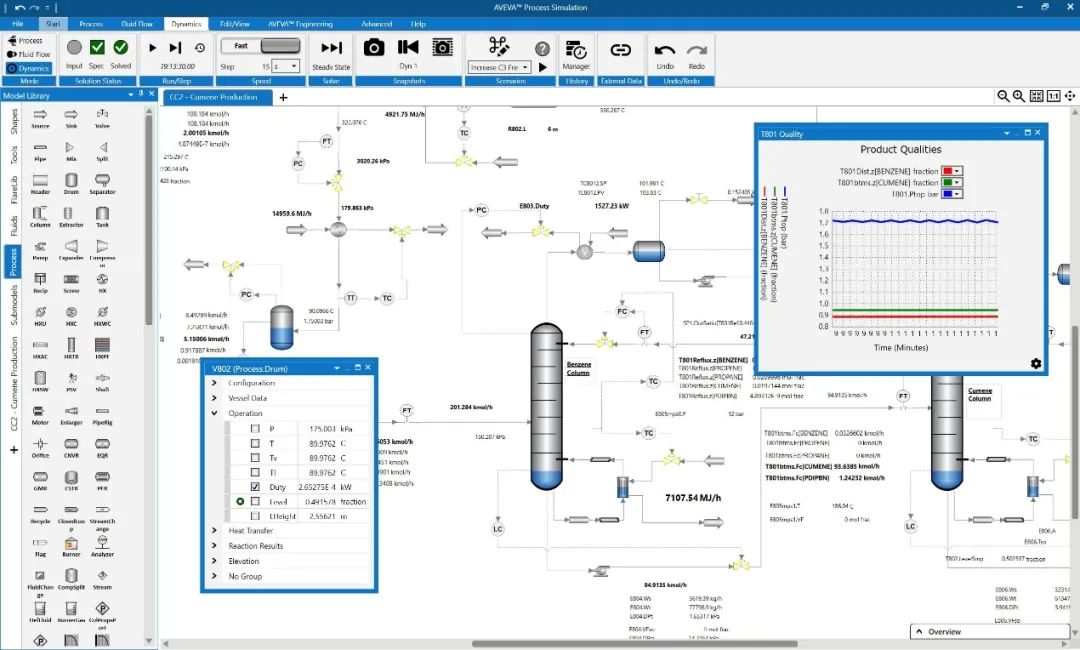1080x650 pixels.
Task: Select the Pump model icon
Action: pos(40,249)
